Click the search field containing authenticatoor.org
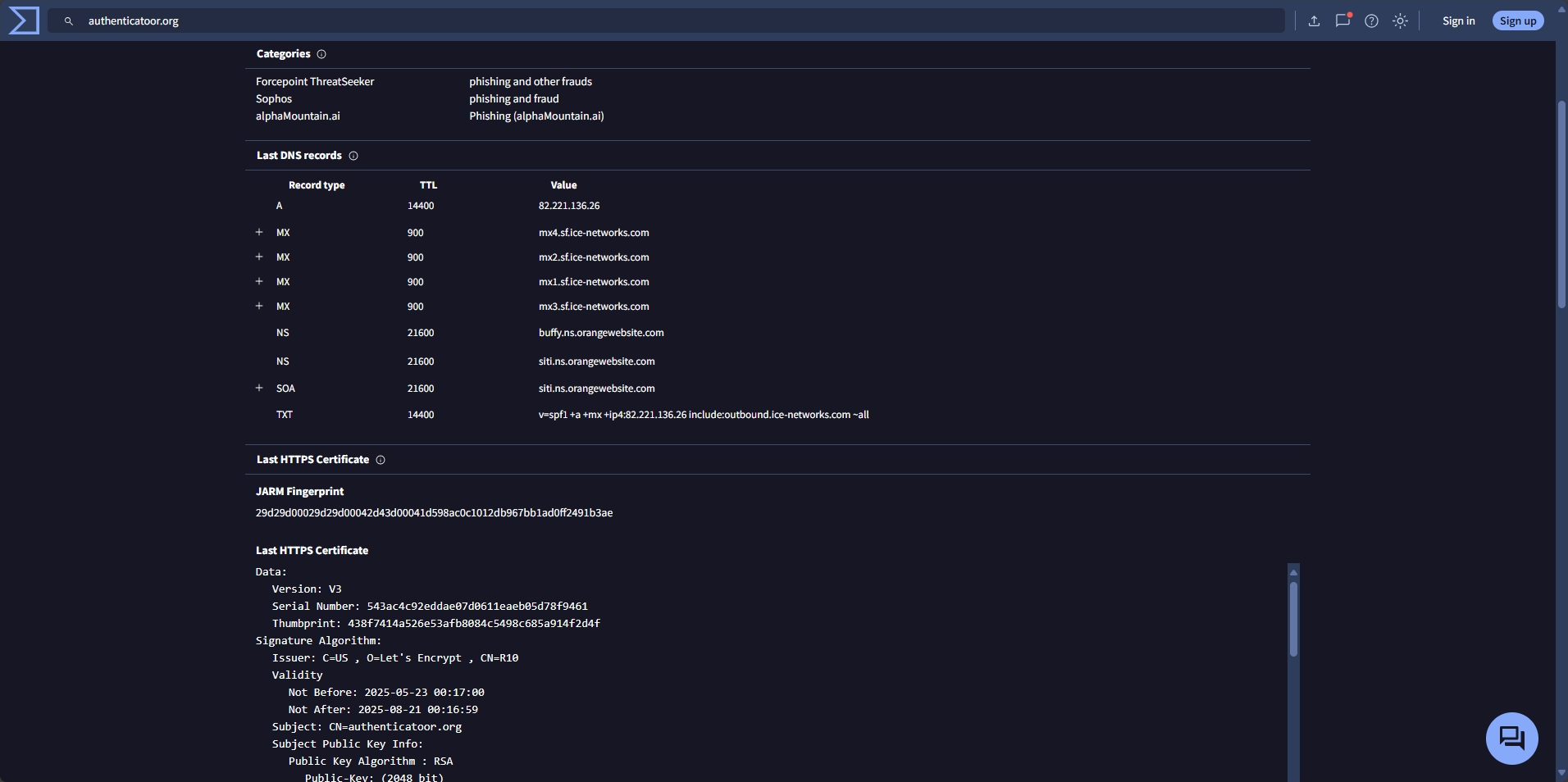This screenshot has width=1568, height=782. coord(656,21)
